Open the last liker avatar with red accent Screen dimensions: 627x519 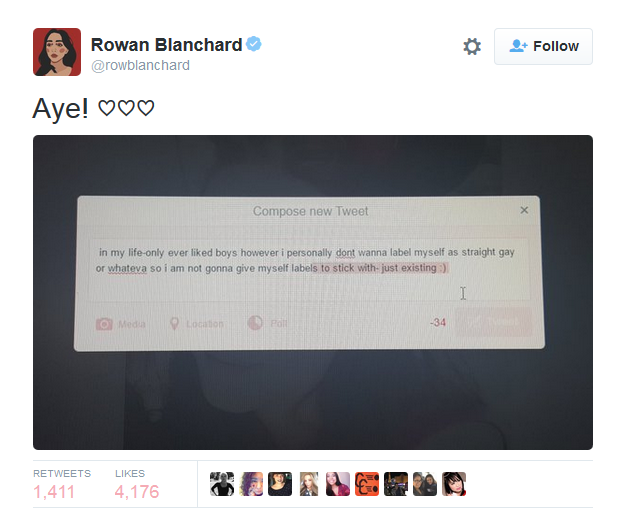[454, 484]
